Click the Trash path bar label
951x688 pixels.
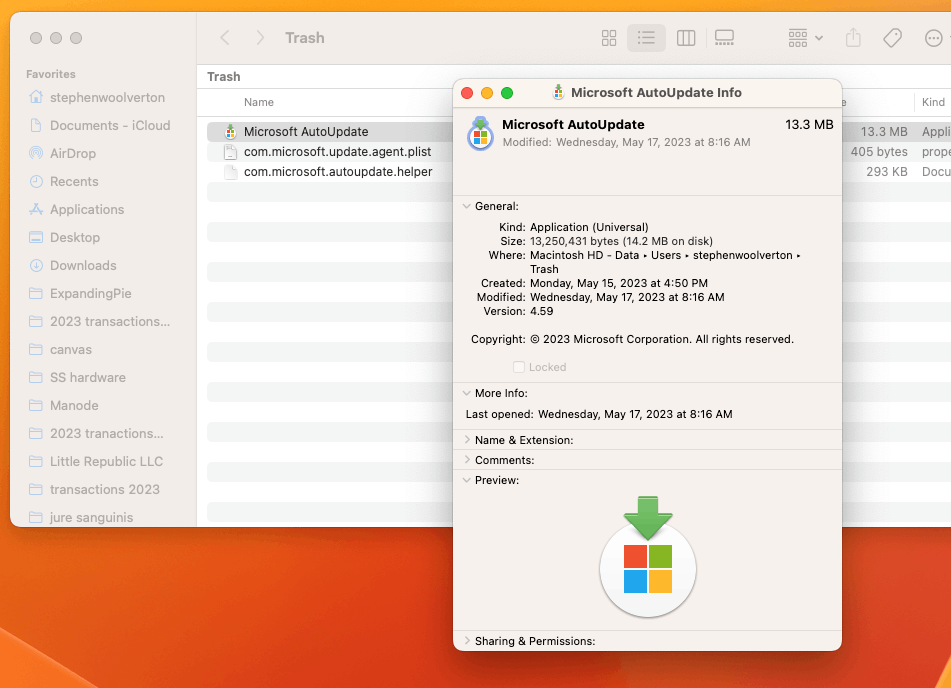point(224,77)
